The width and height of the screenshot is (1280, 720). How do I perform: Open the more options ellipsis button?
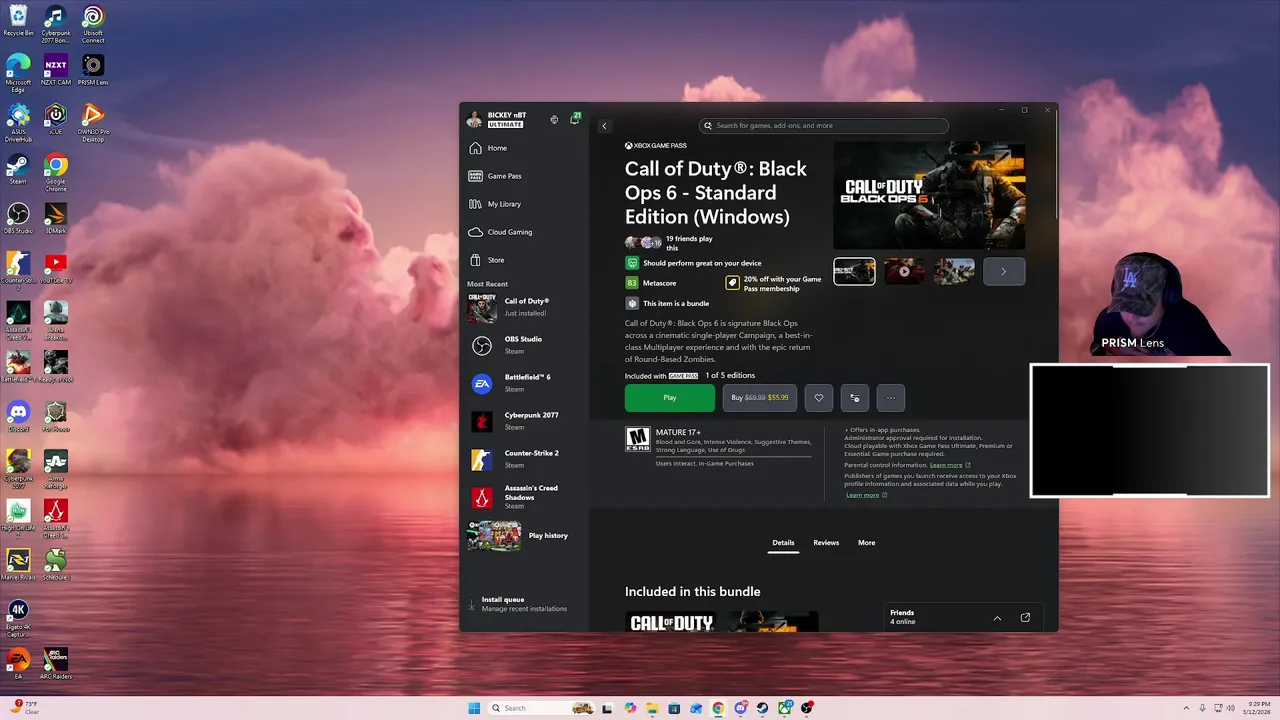[891, 398]
